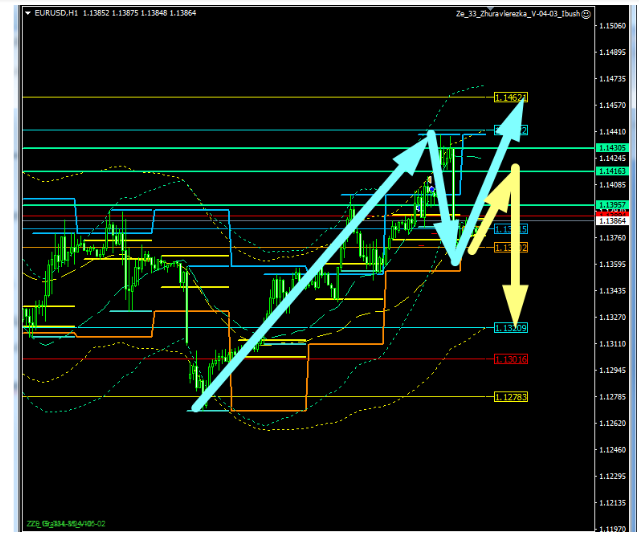Click the 1.12295 price scale value
The height and width of the screenshot is (534, 639).
(613, 476)
